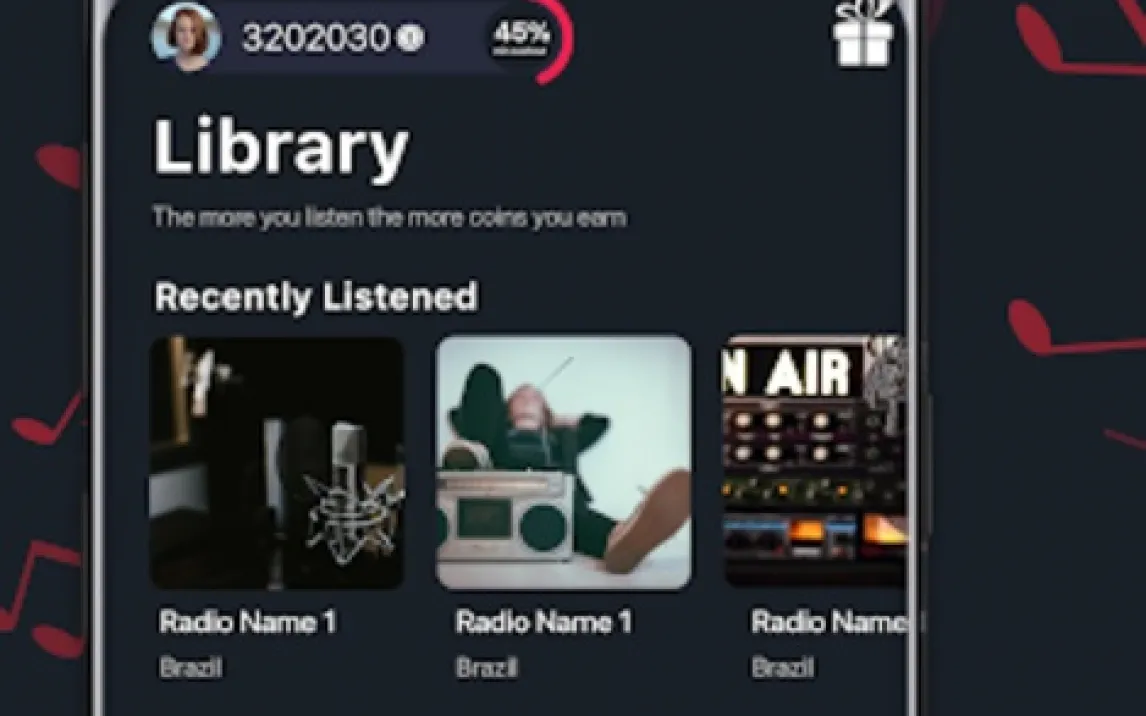
Task: Open the ON AIR mixer station thumbnail
Action: pyautogui.click(x=814, y=461)
